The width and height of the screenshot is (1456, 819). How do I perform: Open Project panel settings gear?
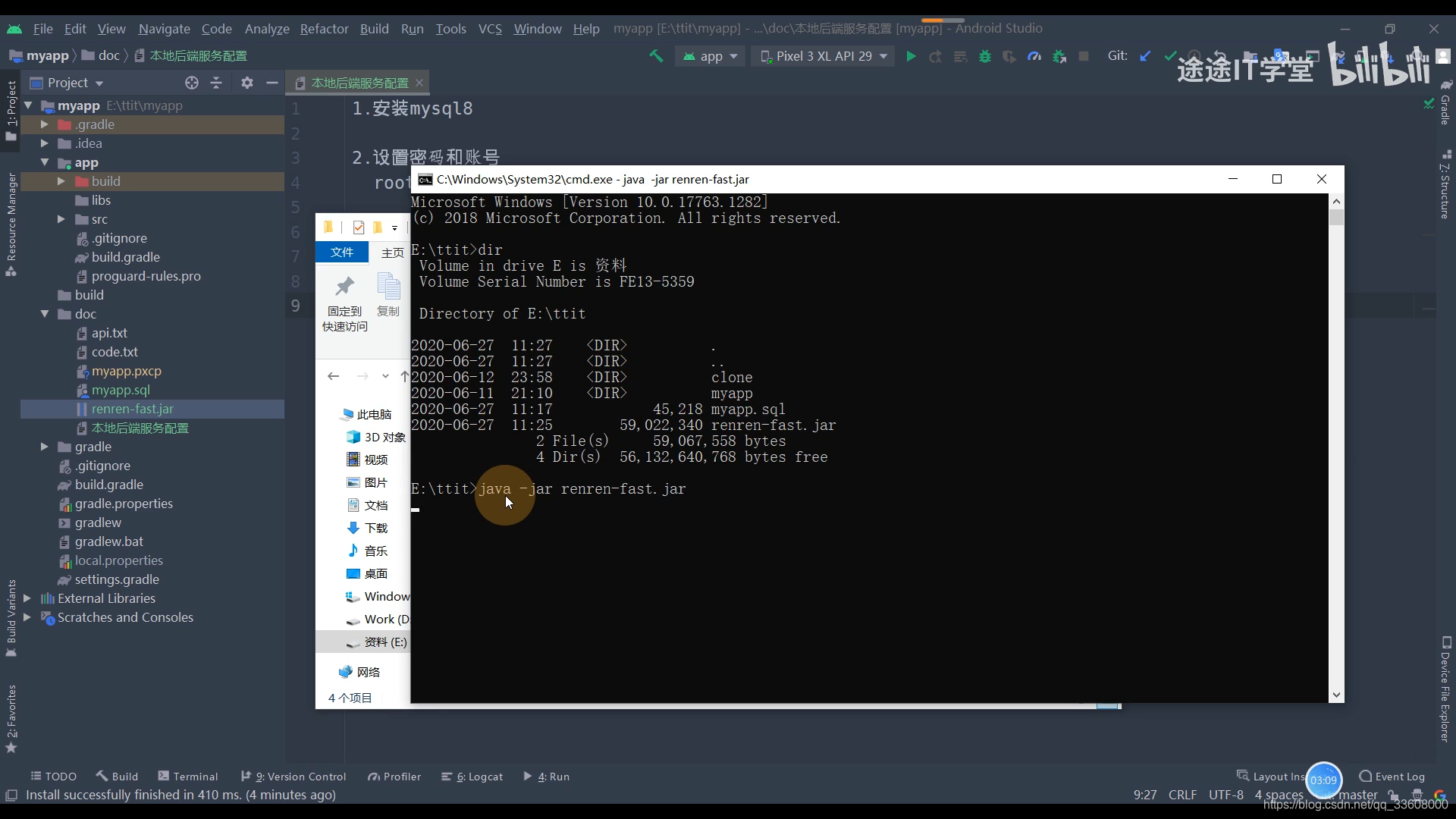[247, 83]
